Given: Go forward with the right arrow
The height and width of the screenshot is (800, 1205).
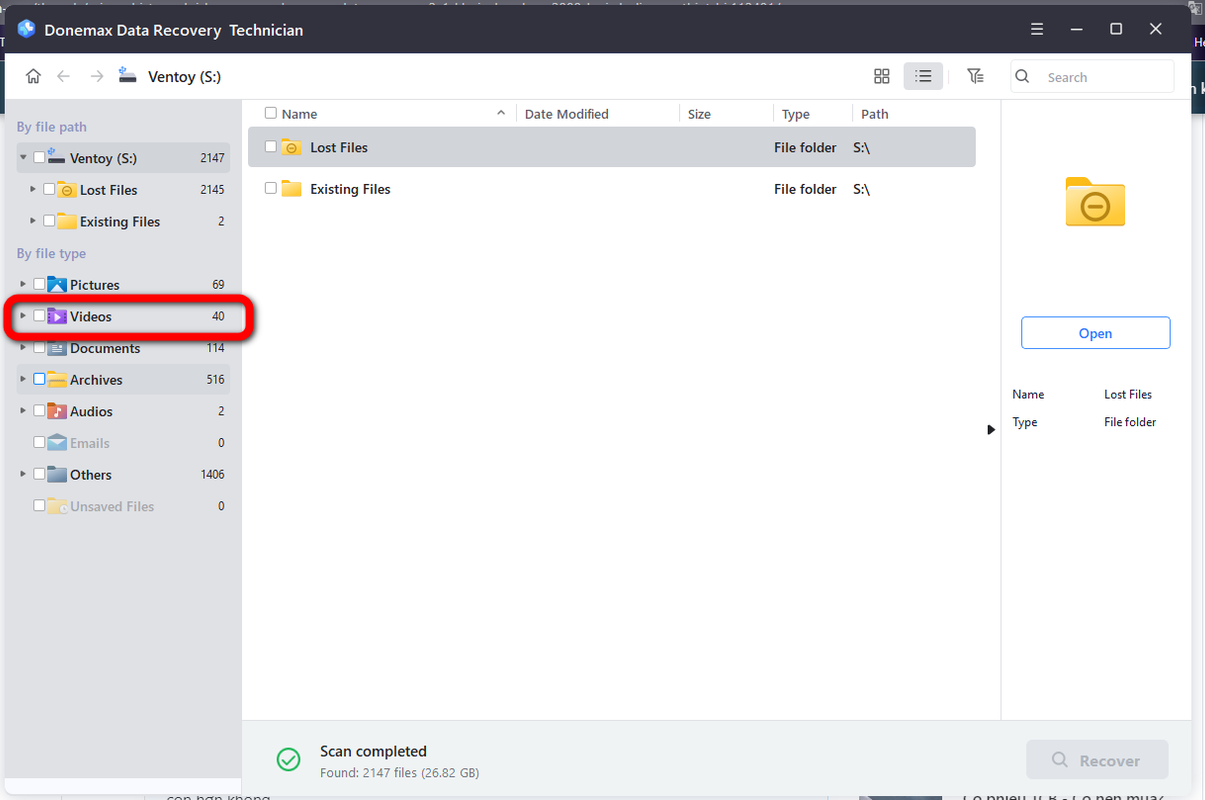Looking at the screenshot, I should 96,76.
